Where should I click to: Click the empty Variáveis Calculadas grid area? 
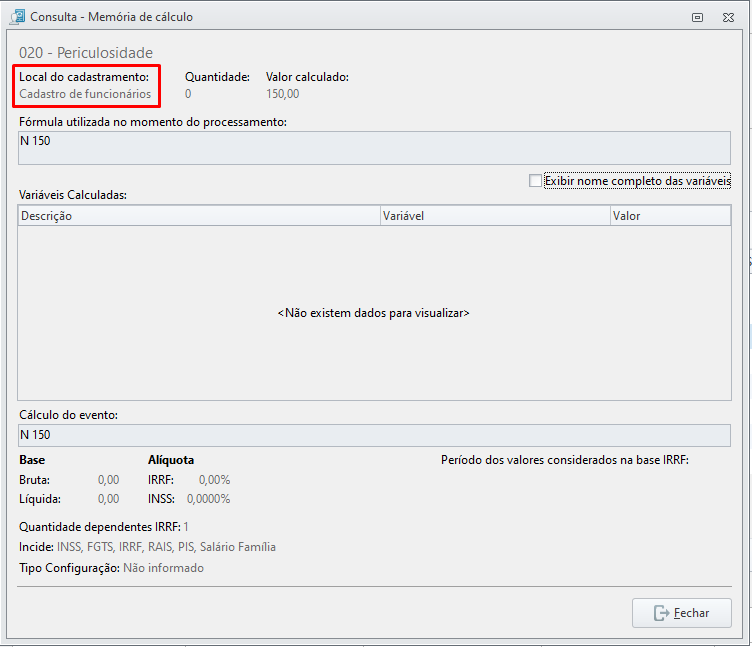tap(374, 313)
